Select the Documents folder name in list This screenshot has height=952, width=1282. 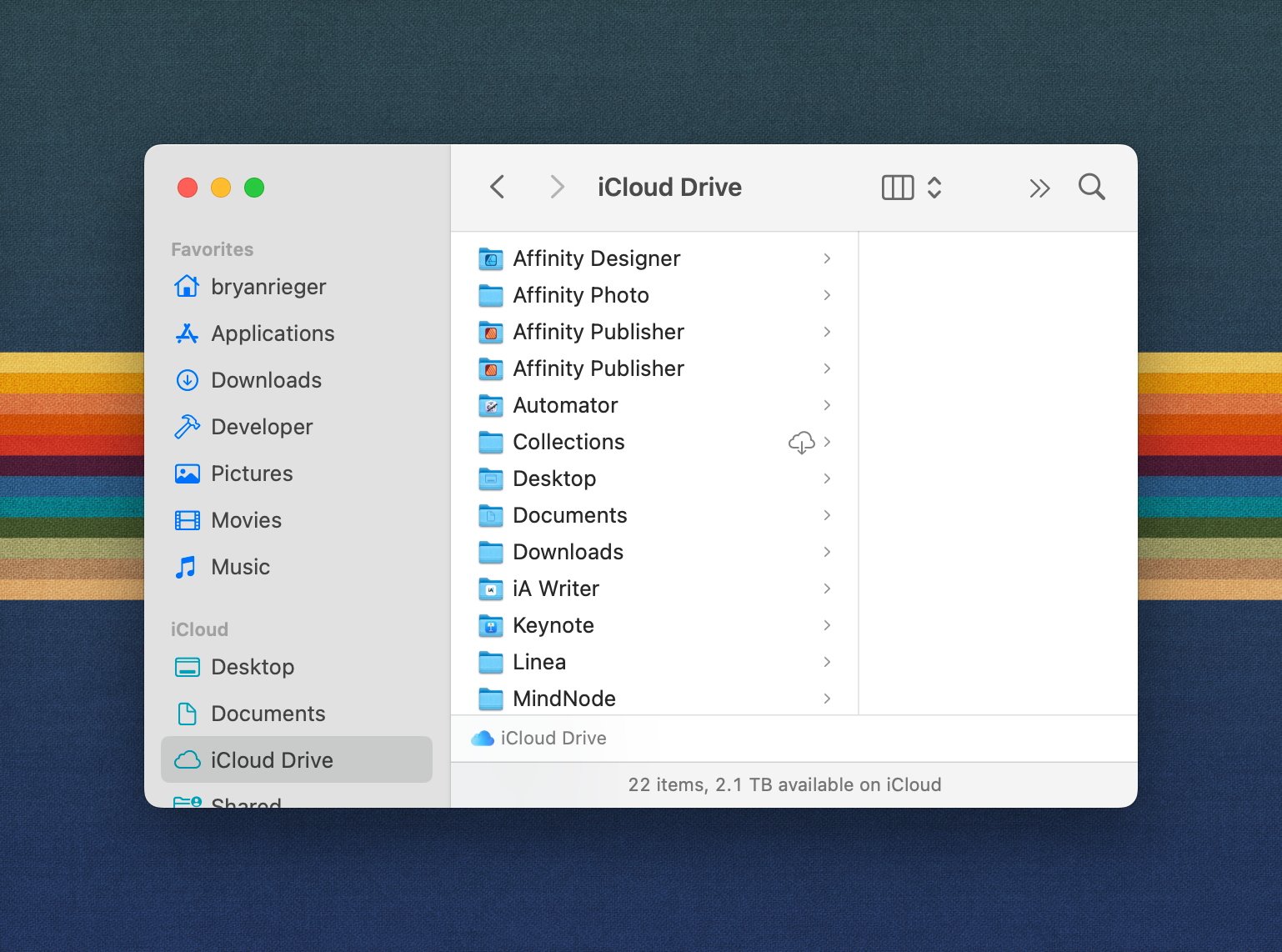(x=570, y=515)
